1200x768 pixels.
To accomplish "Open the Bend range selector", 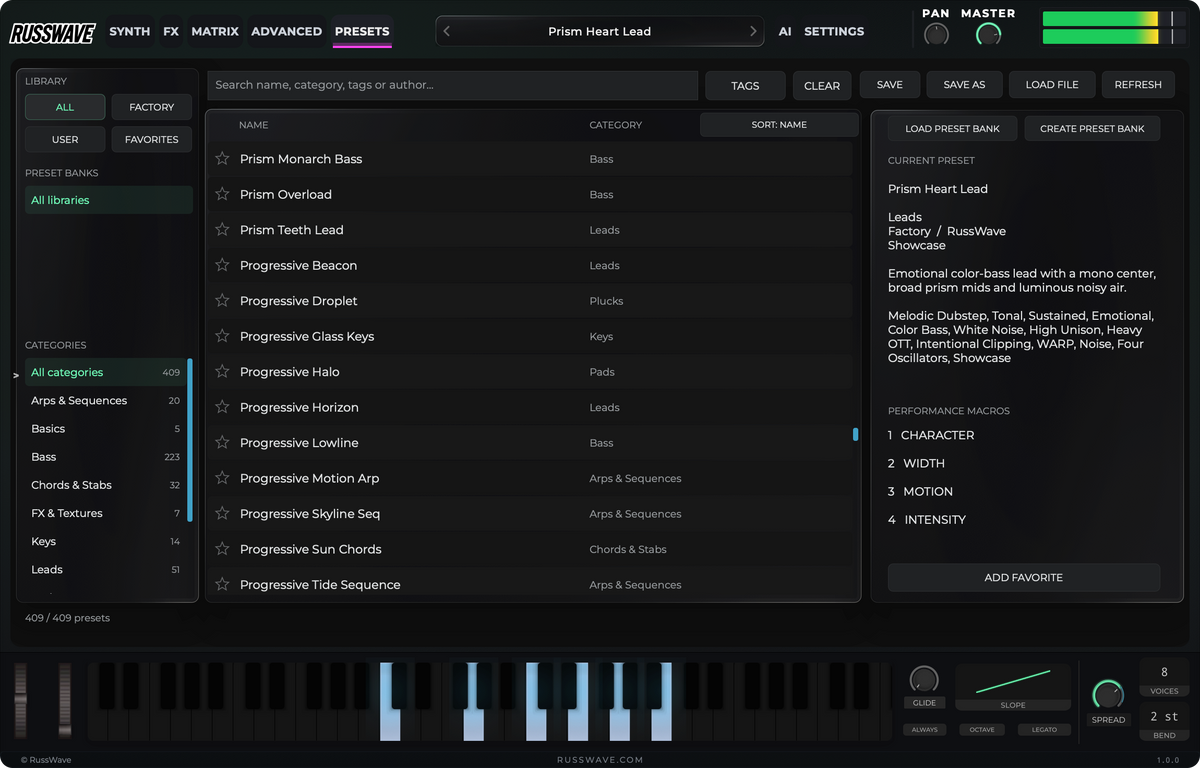I will tap(1164, 722).
